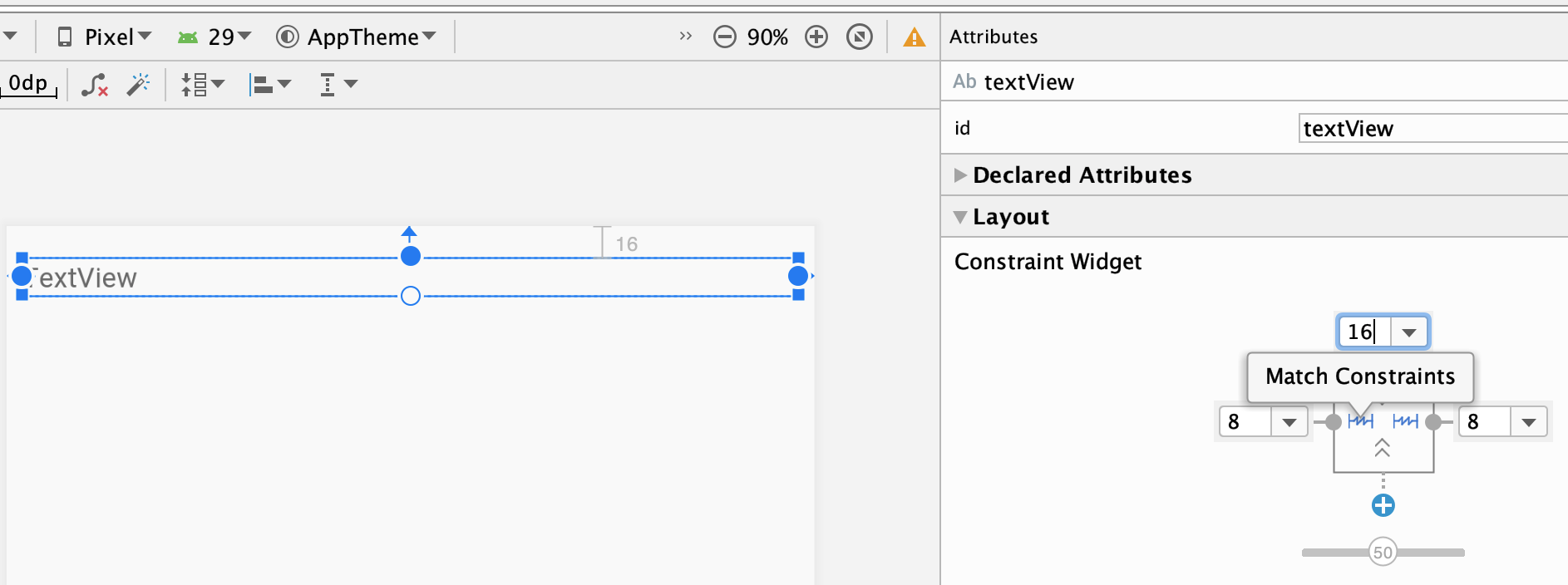Toggle the default margins 0dp control
Screen dimensions: 1568x585
pyautogui.click(x=27, y=83)
